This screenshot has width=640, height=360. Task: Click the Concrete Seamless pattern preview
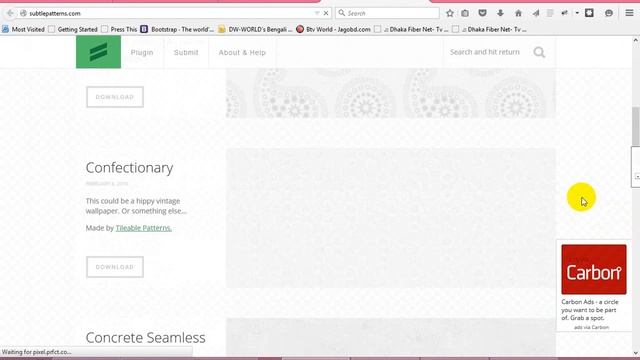(391, 336)
